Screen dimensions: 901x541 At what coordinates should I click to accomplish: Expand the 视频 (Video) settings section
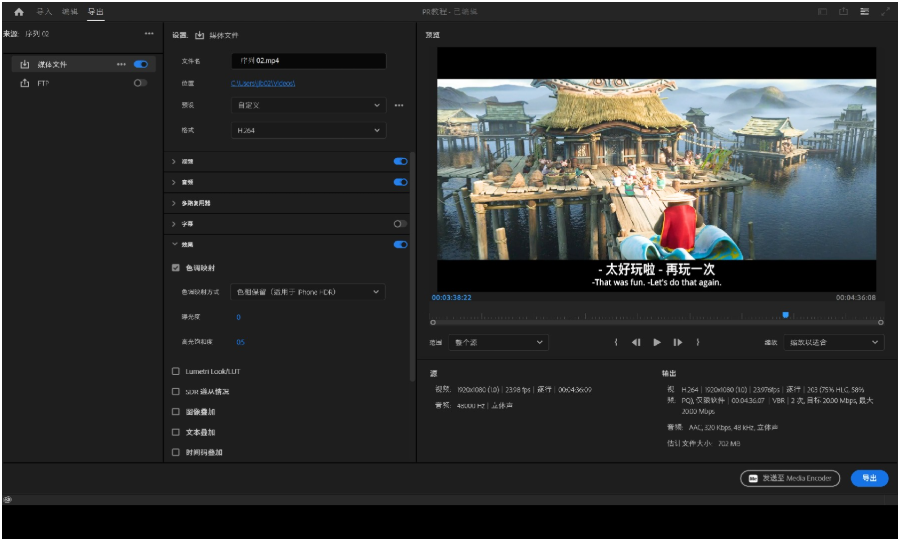(x=174, y=162)
